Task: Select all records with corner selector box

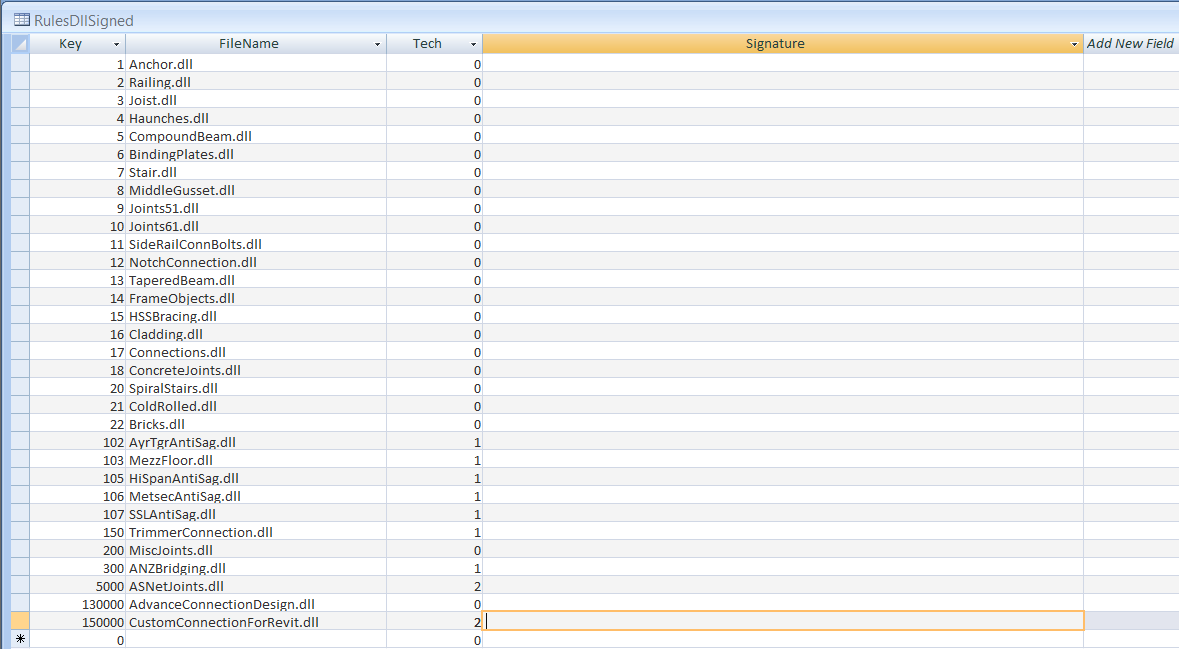Action: coord(20,44)
